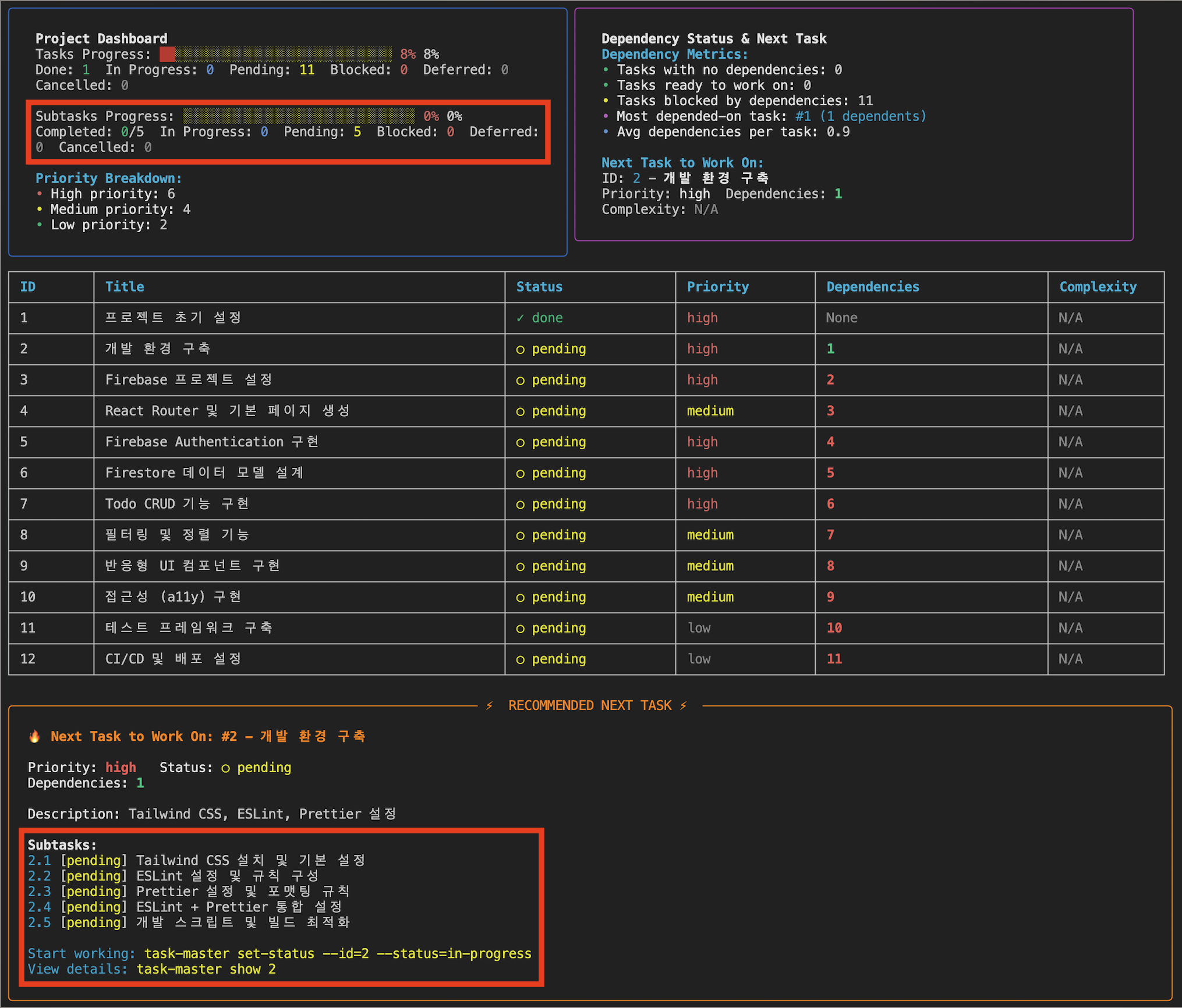This screenshot has width=1182, height=1008.
Task: Click the set-status in-progress command text
Action: tap(338, 953)
